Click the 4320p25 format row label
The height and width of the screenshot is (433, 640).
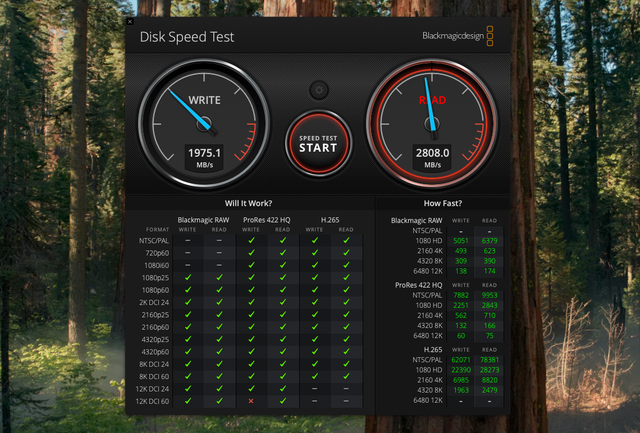click(x=156, y=340)
